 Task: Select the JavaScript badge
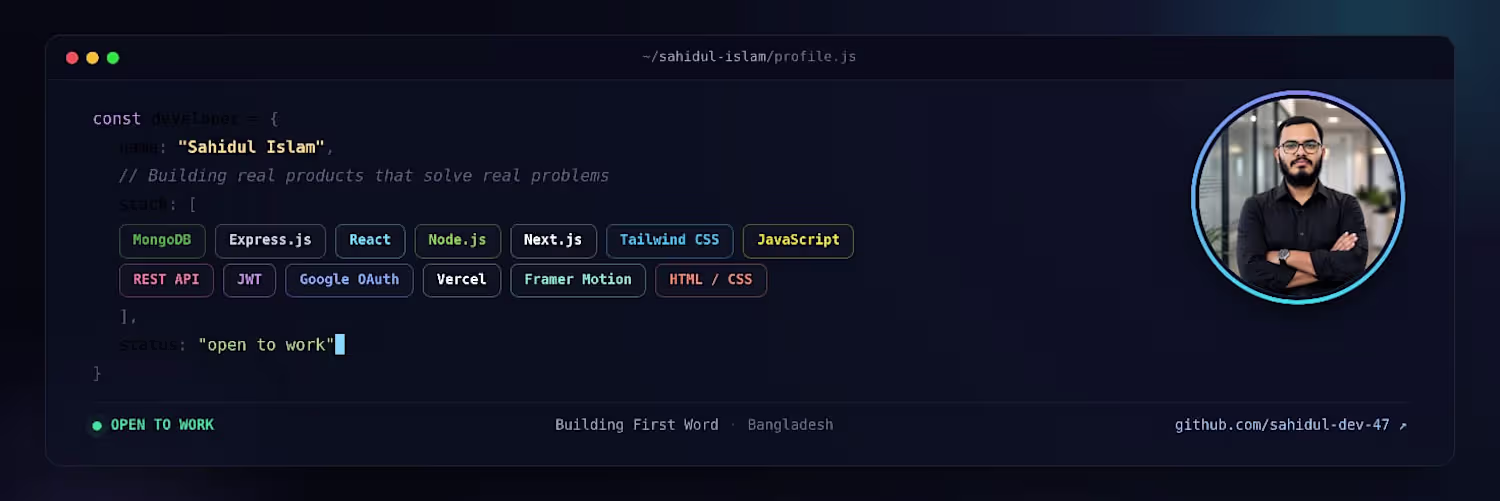click(x=798, y=241)
